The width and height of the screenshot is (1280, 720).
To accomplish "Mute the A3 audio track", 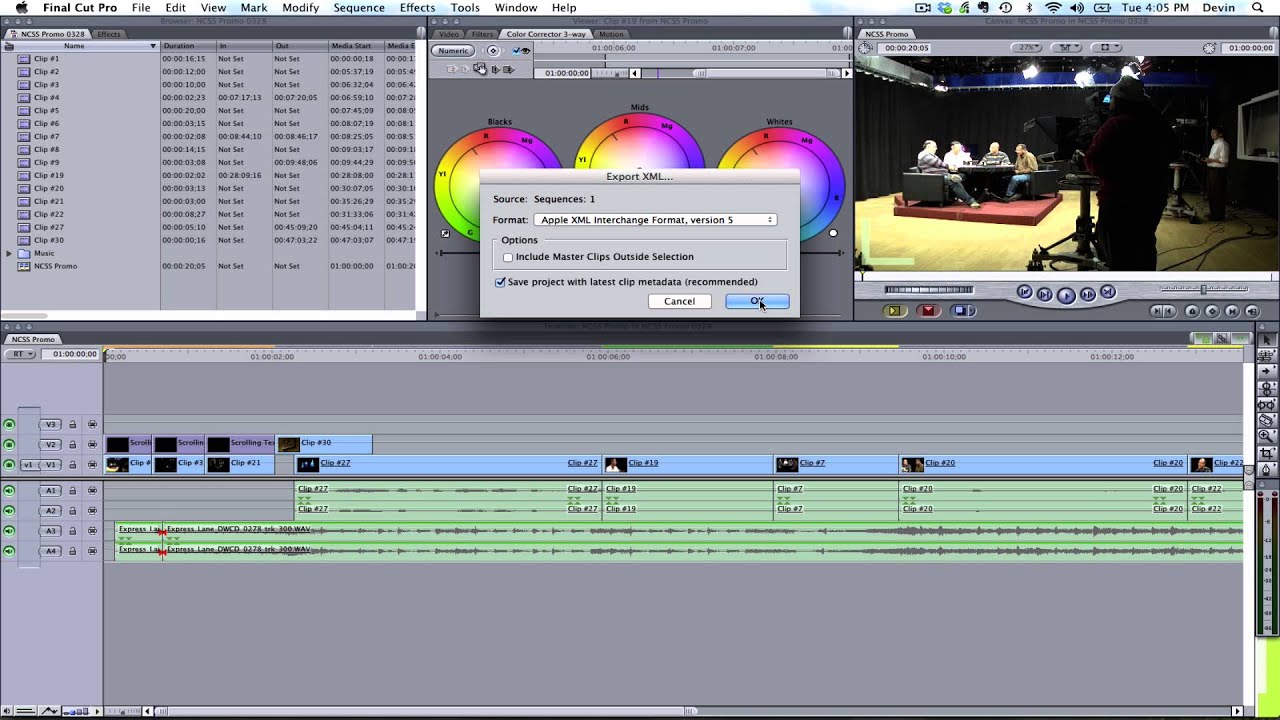I will 9,531.
